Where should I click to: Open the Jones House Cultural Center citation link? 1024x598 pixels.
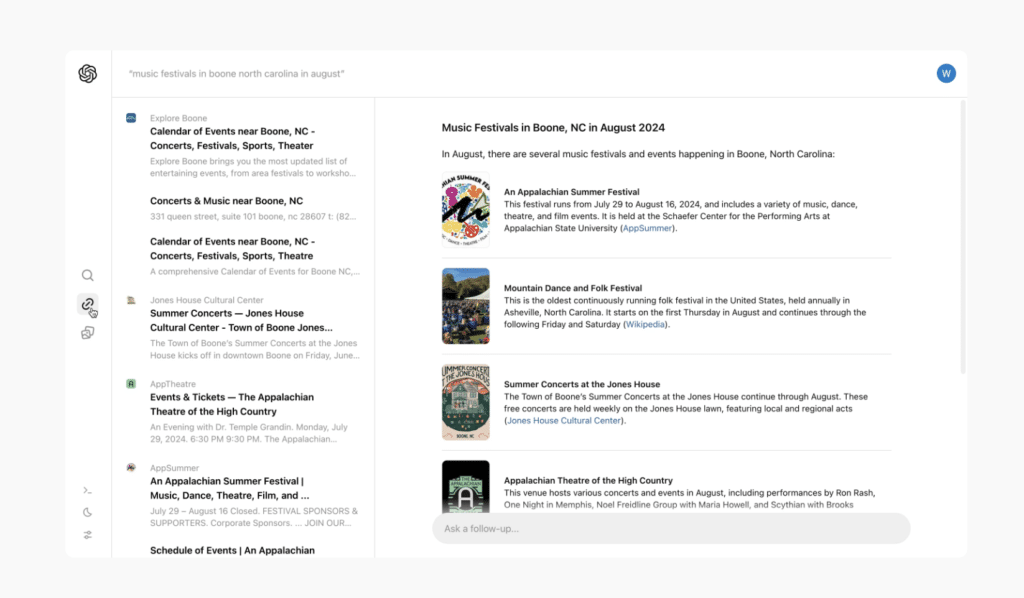click(x=564, y=421)
